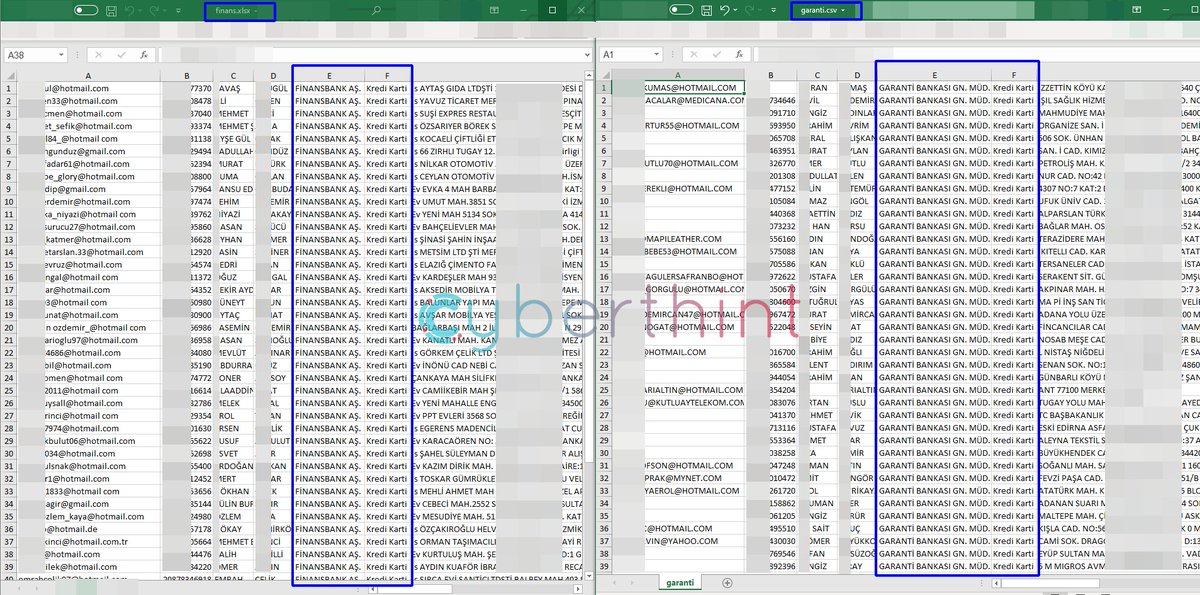Select row 7 header in finans.xlsx
The height and width of the screenshot is (595, 1200).
(x=8, y=163)
